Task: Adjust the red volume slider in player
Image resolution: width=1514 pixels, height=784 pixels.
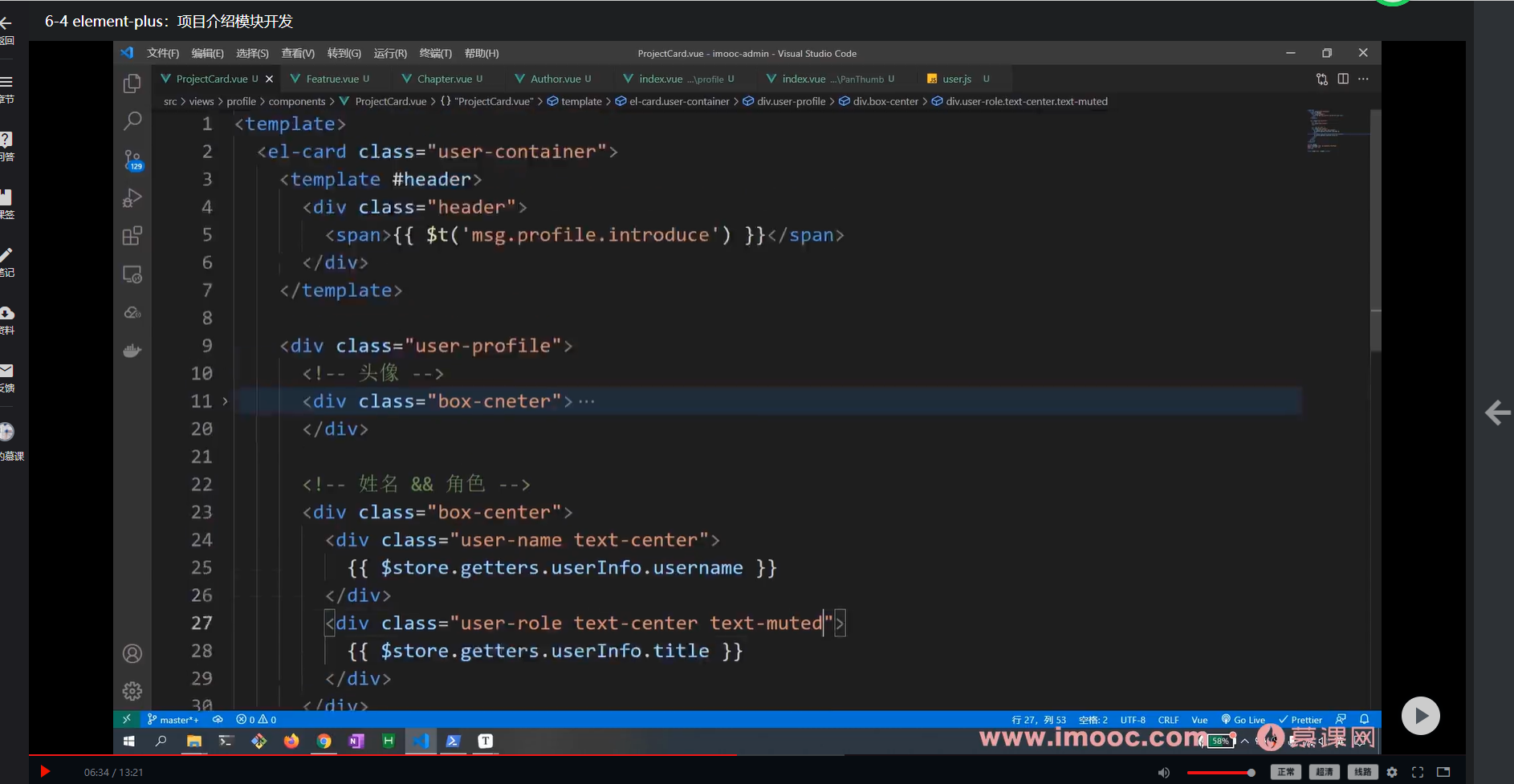Action: point(1220,772)
